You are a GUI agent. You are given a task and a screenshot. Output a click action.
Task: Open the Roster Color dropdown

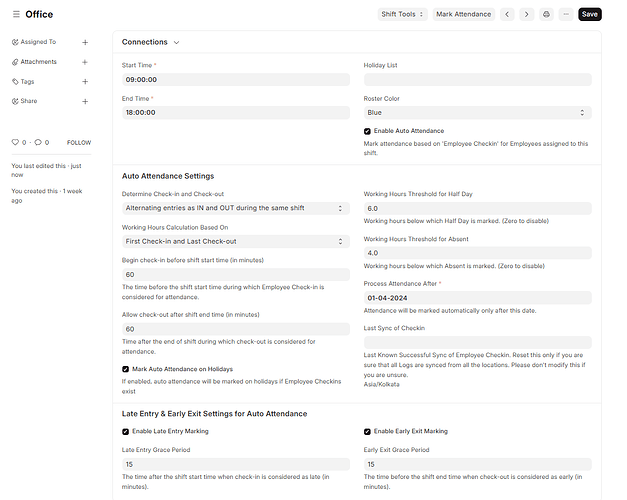477,113
